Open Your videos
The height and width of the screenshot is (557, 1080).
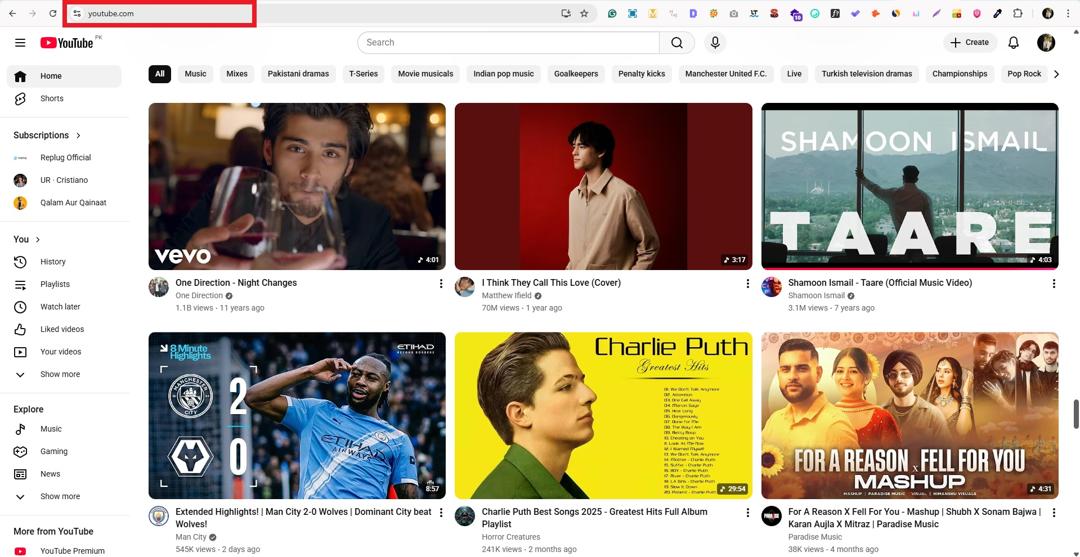(64, 352)
